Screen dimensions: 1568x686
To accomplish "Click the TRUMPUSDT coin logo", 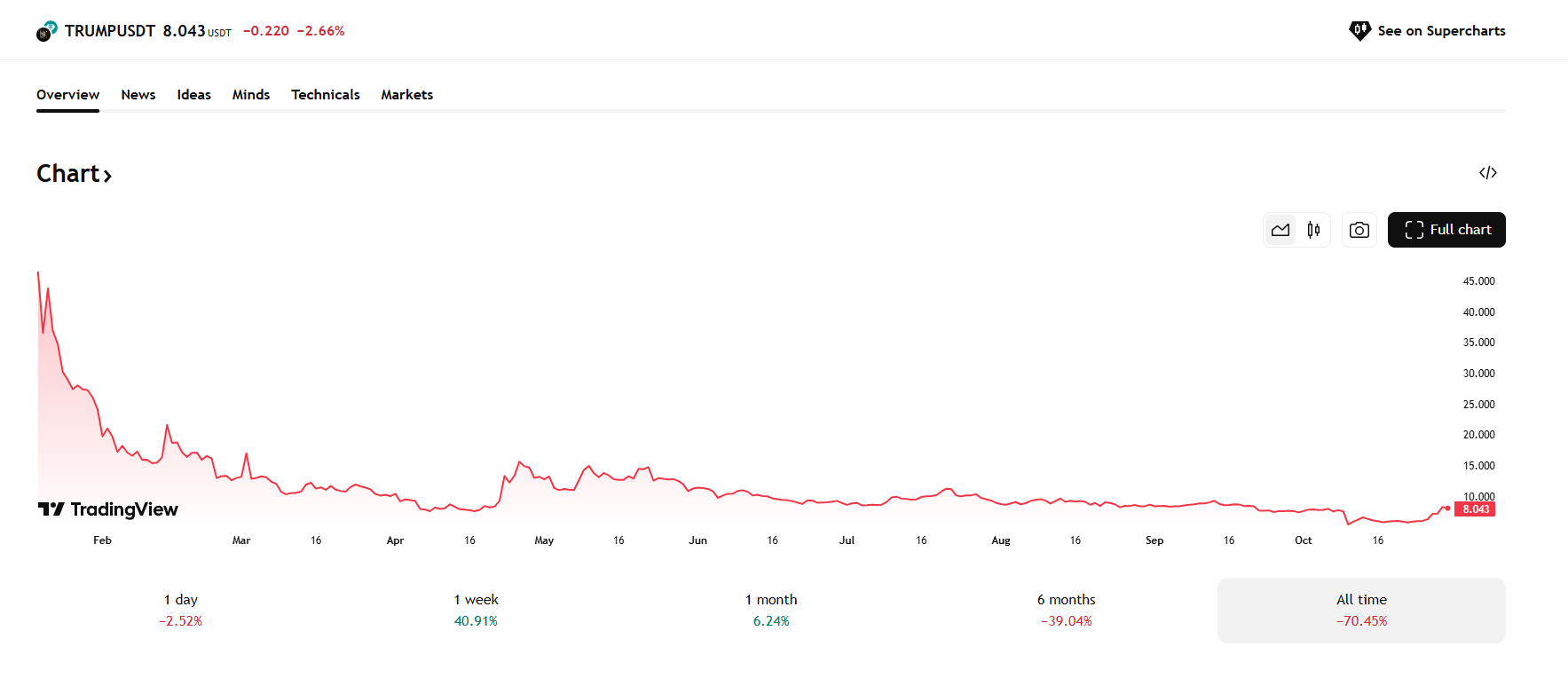I will [x=46, y=31].
